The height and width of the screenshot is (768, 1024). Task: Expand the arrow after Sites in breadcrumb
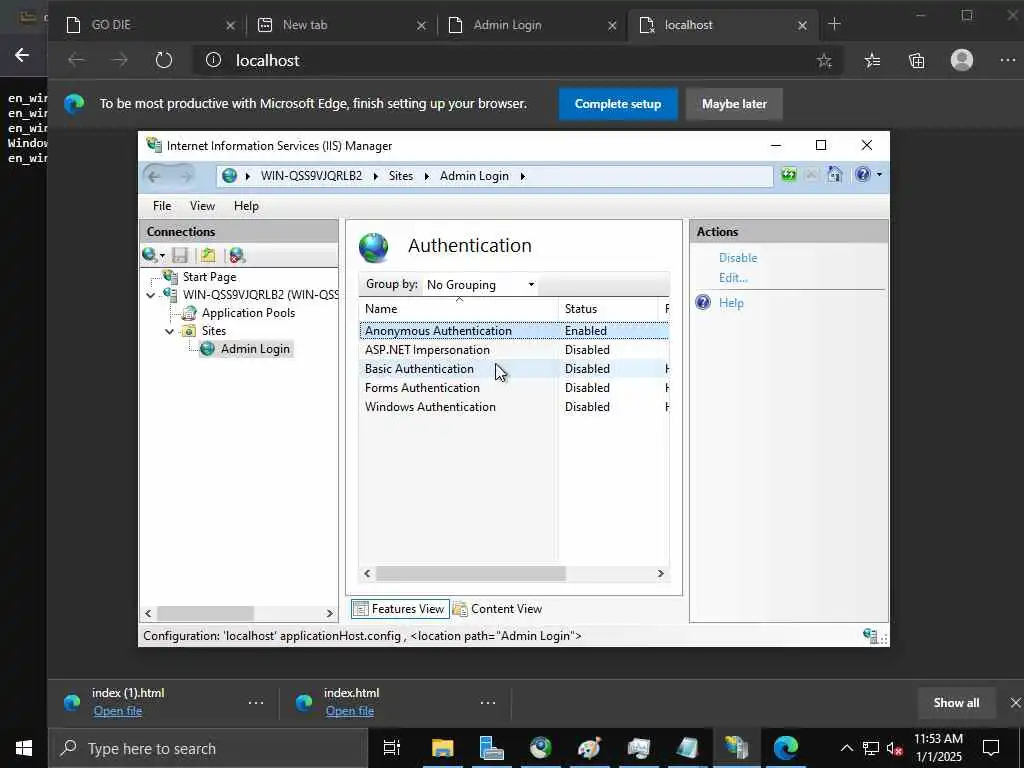click(x=426, y=176)
